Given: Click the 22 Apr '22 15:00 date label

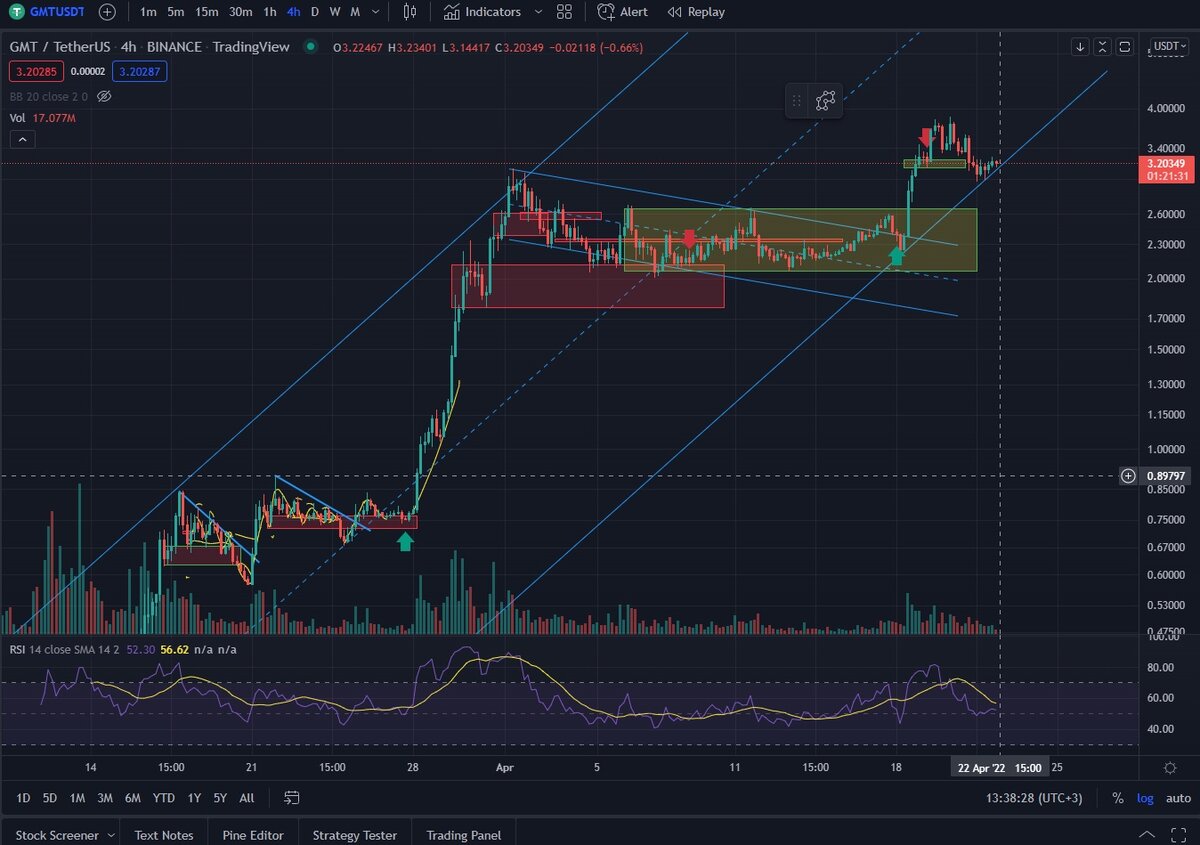Looking at the screenshot, I should (1001, 768).
